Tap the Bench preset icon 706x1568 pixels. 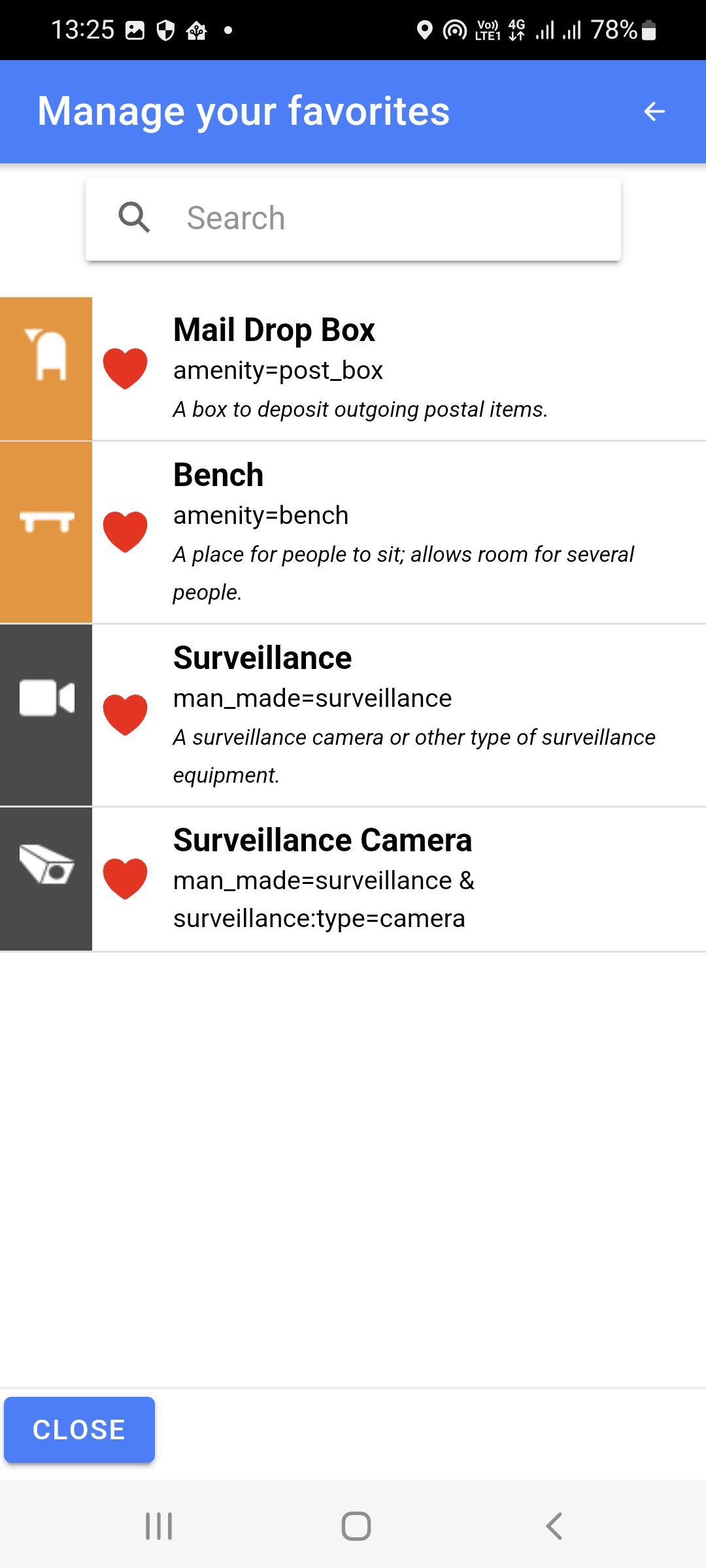point(46,521)
